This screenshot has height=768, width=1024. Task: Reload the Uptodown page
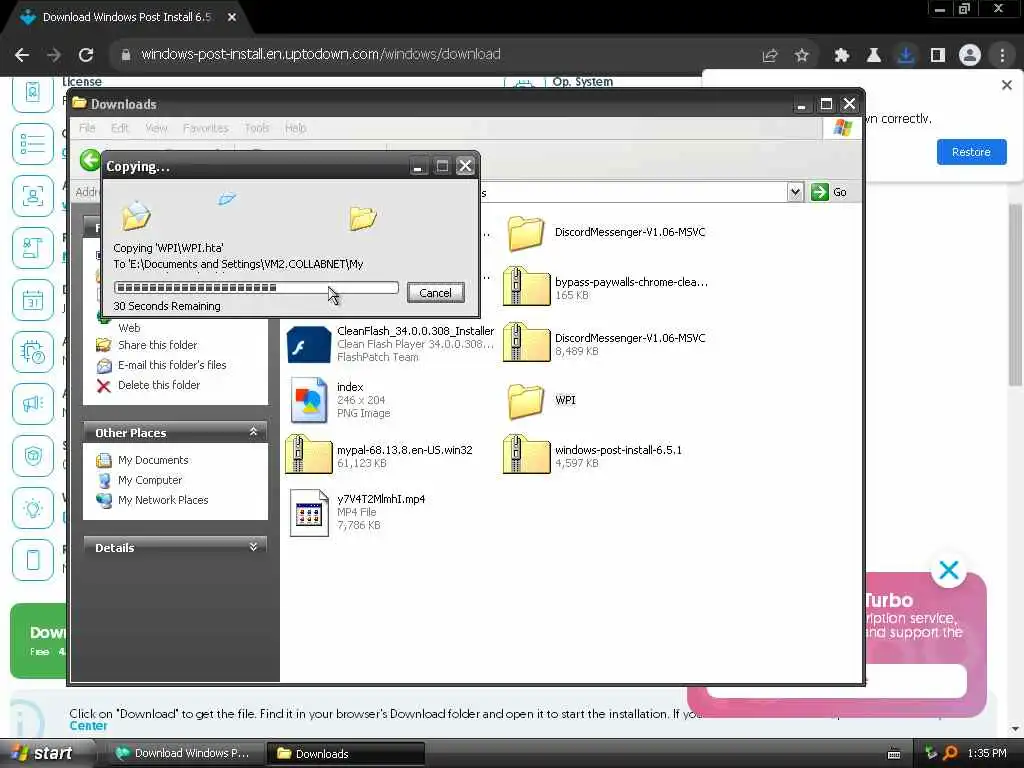(86, 55)
